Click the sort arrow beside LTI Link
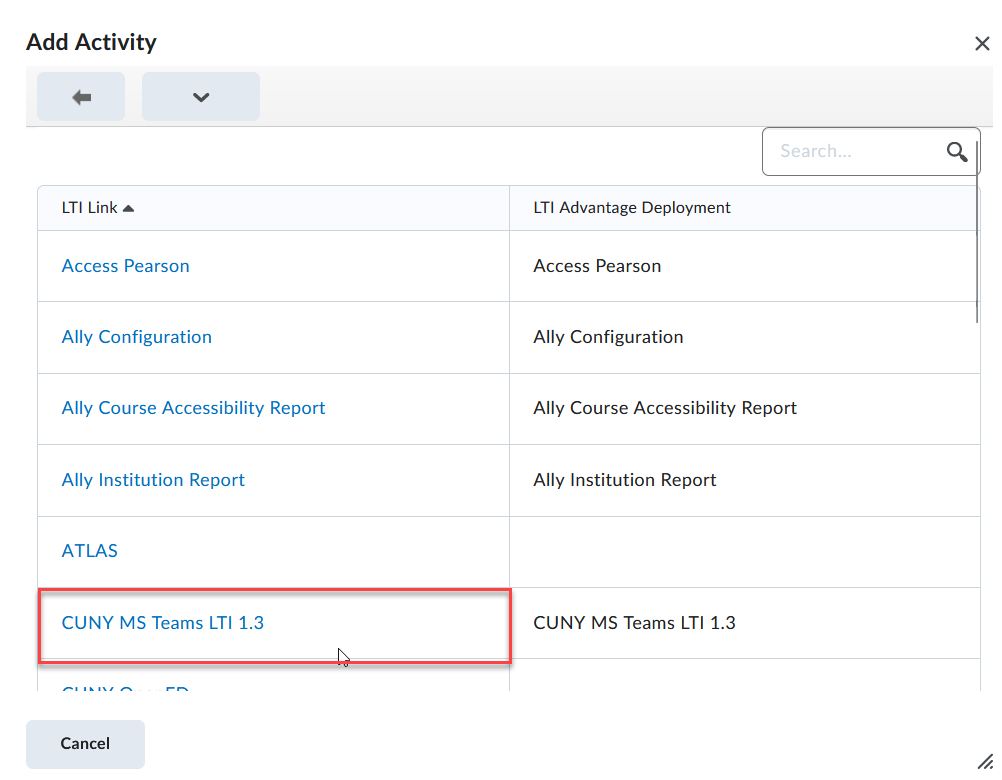 click(128, 208)
